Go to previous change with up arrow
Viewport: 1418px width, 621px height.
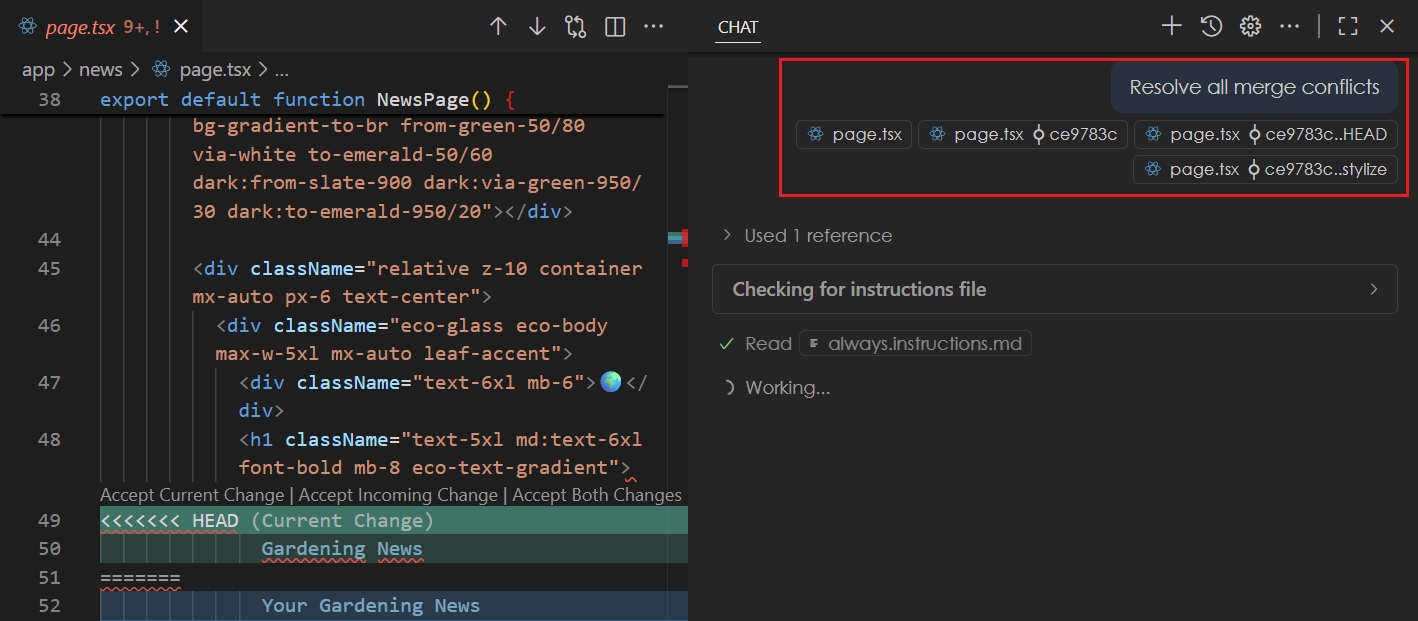(498, 27)
